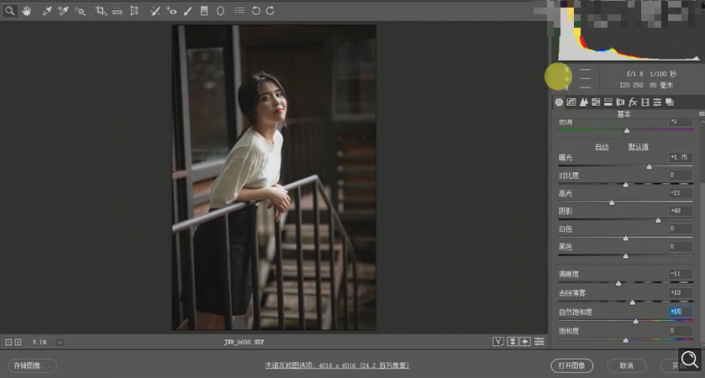Select the Transform tool

click(x=134, y=11)
